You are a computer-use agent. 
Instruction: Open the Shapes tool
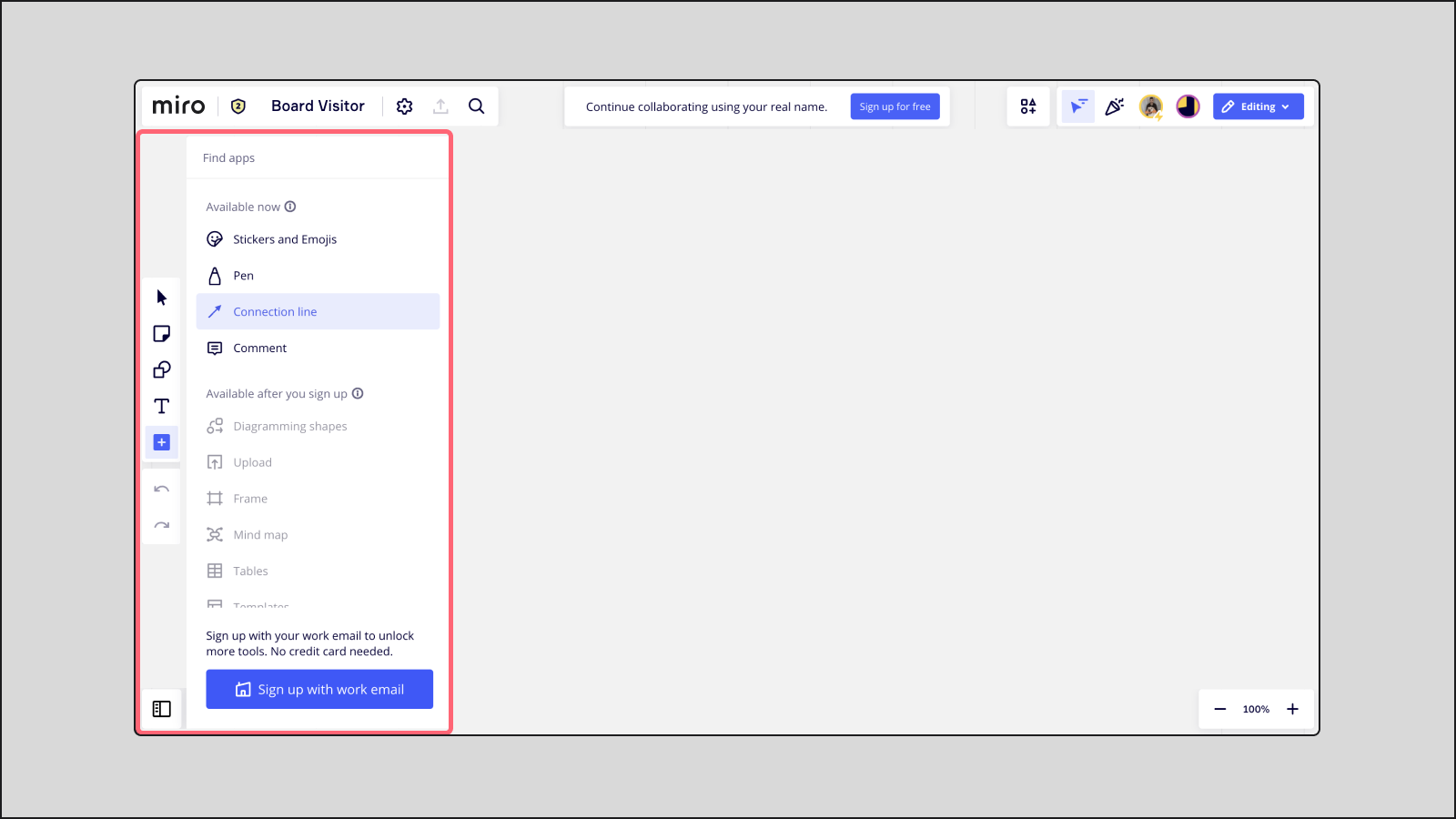[161, 369]
